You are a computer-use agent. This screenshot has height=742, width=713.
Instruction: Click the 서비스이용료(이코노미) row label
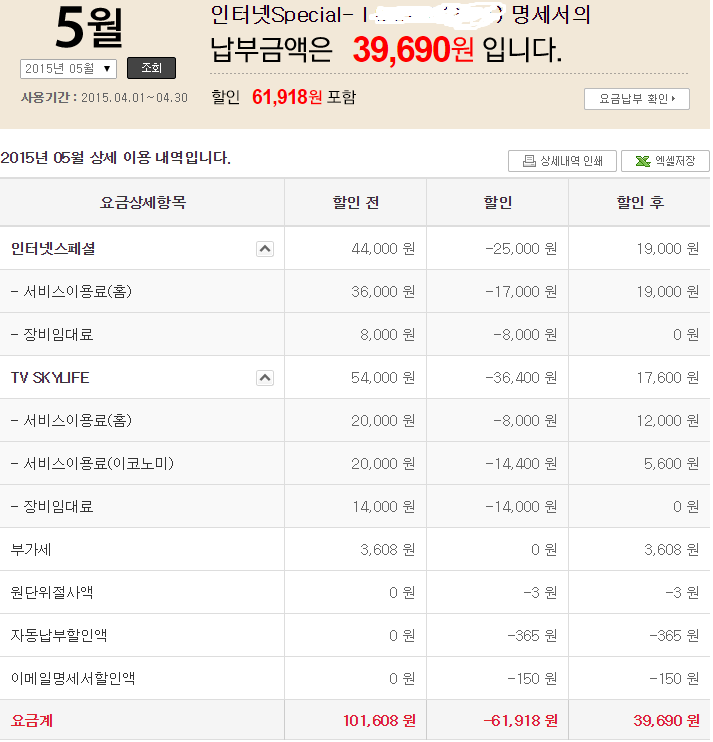tap(93, 464)
